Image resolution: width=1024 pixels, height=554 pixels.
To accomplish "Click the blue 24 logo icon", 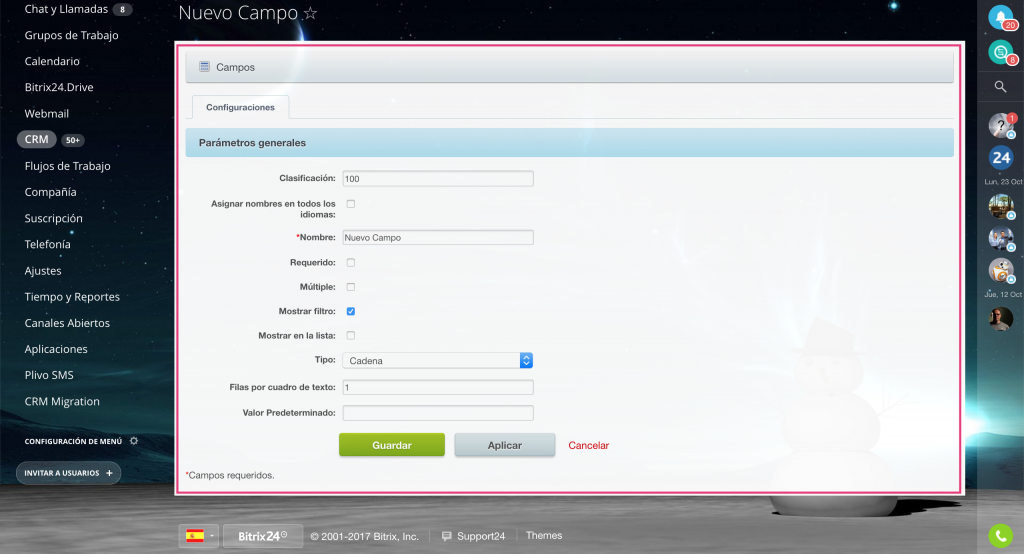I will (x=1000, y=157).
